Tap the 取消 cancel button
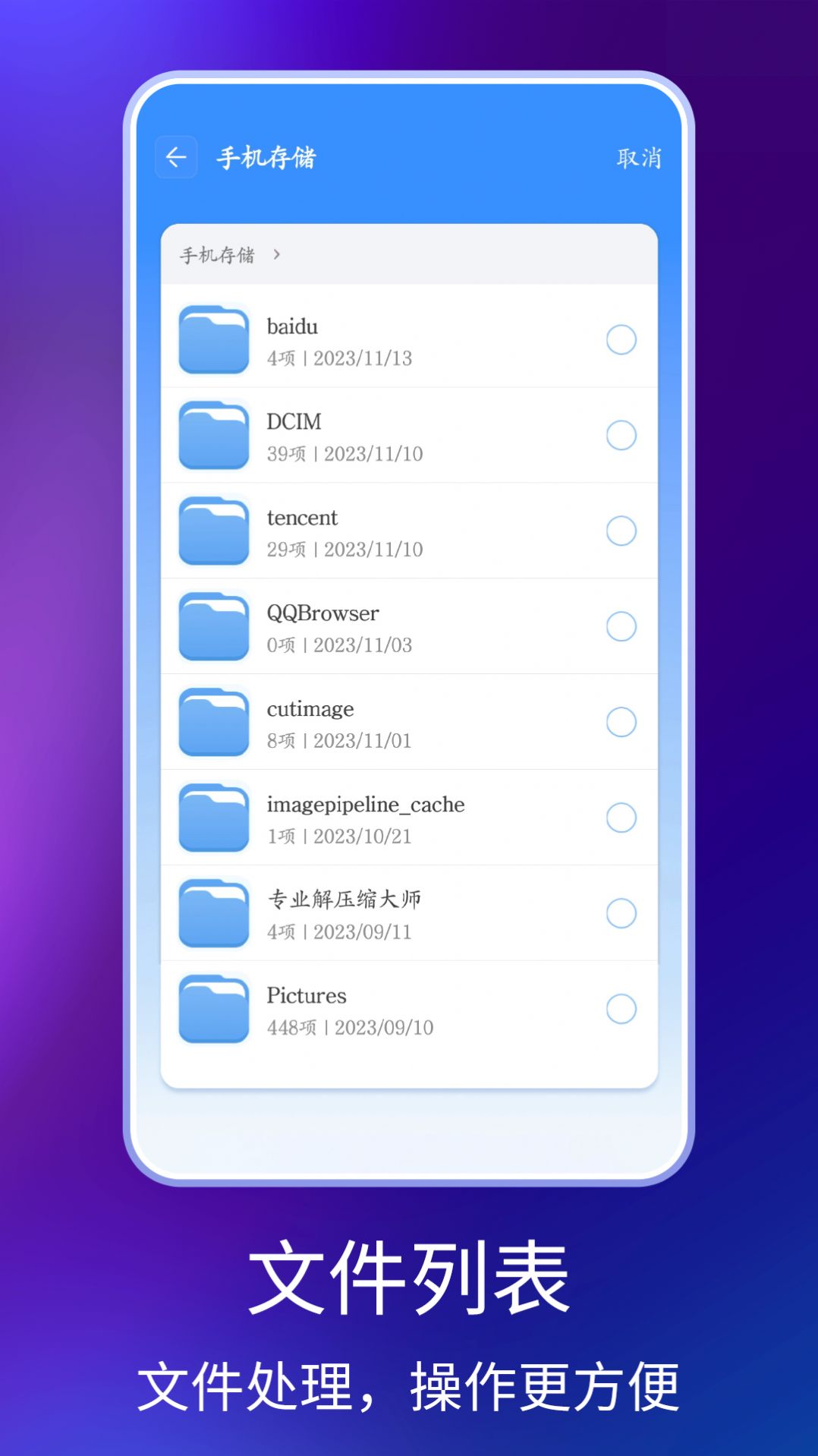Viewport: 818px width, 1456px height. pyautogui.click(x=639, y=158)
